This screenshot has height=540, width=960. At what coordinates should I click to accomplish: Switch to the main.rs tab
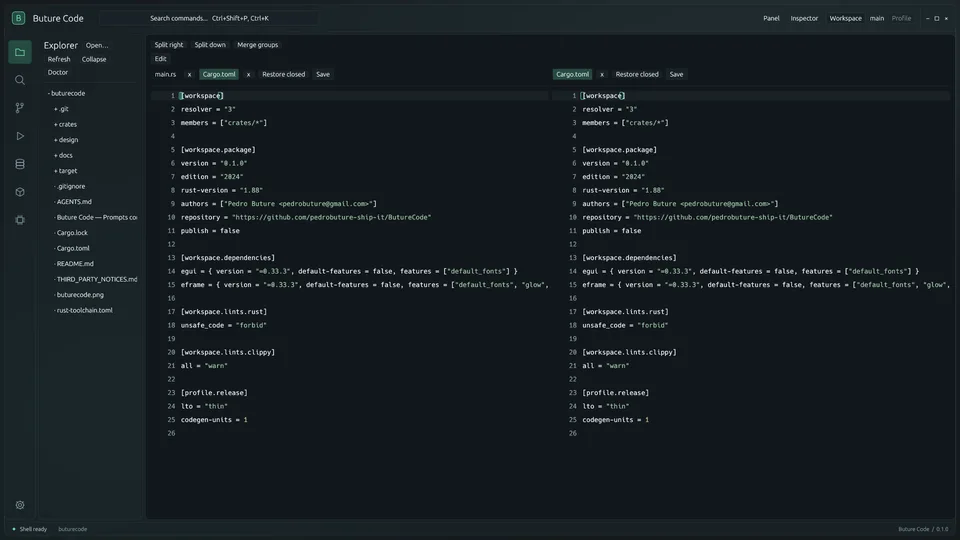(165, 74)
